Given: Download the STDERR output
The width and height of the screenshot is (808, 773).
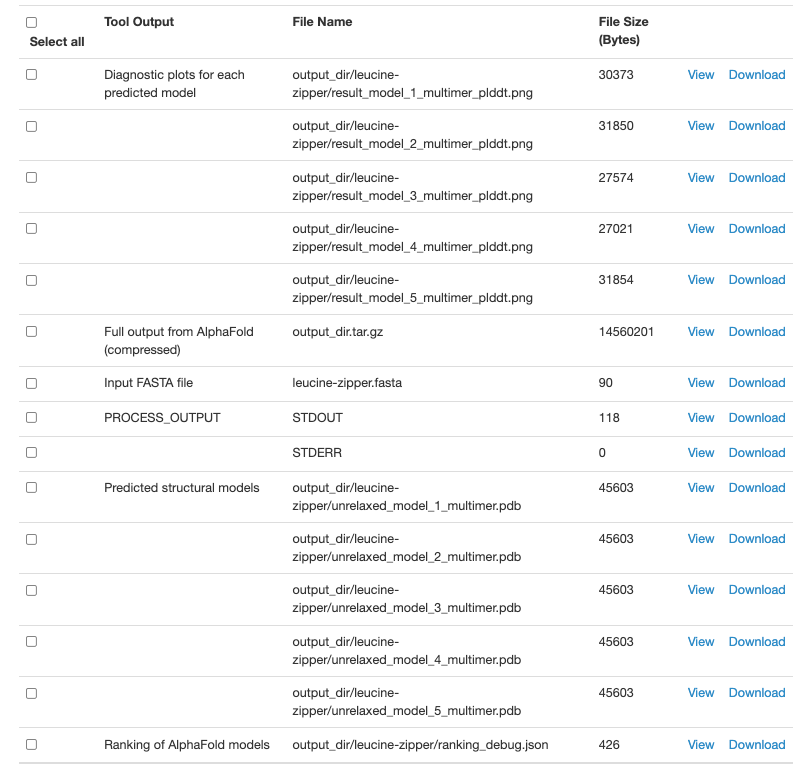Looking at the screenshot, I should coord(756,453).
